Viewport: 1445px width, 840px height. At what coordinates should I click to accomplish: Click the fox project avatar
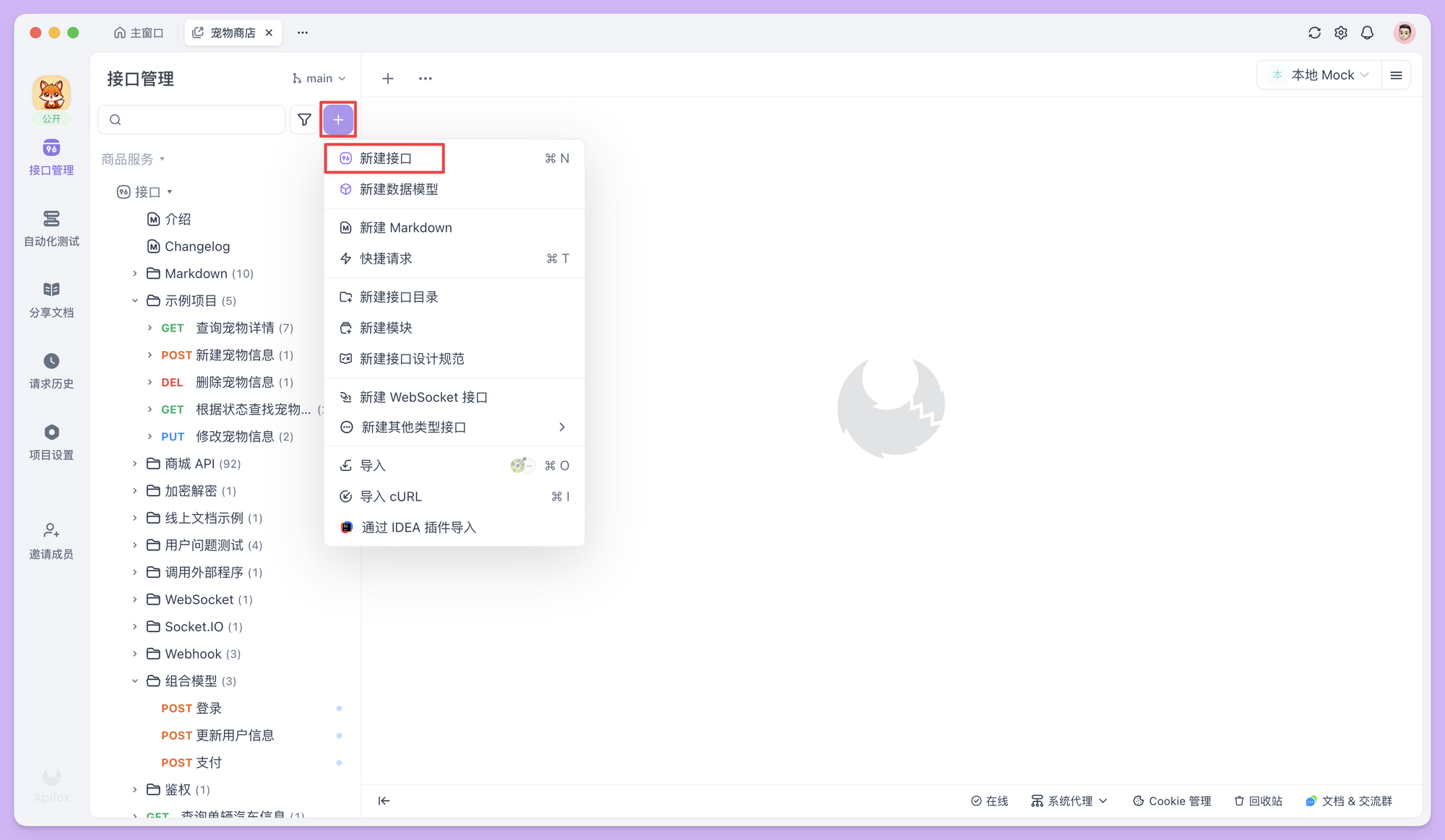pyautogui.click(x=51, y=95)
